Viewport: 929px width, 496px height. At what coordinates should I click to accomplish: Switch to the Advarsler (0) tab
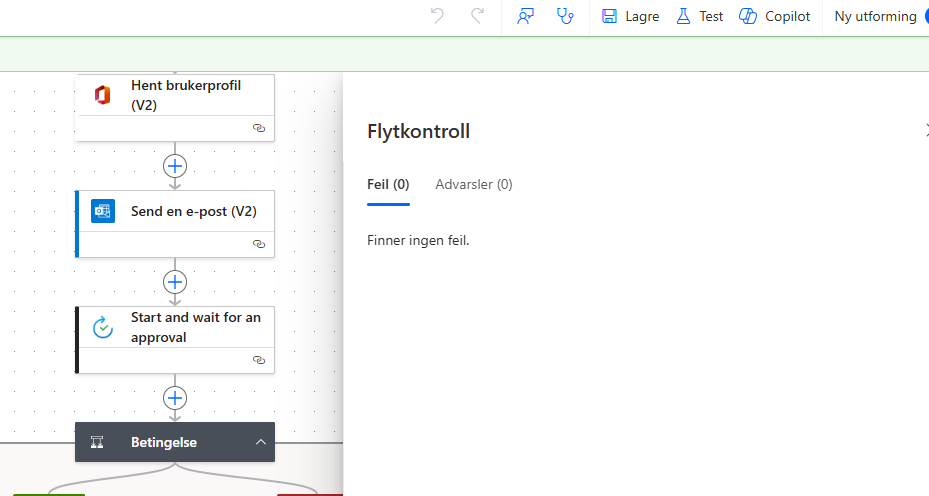(474, 184)
